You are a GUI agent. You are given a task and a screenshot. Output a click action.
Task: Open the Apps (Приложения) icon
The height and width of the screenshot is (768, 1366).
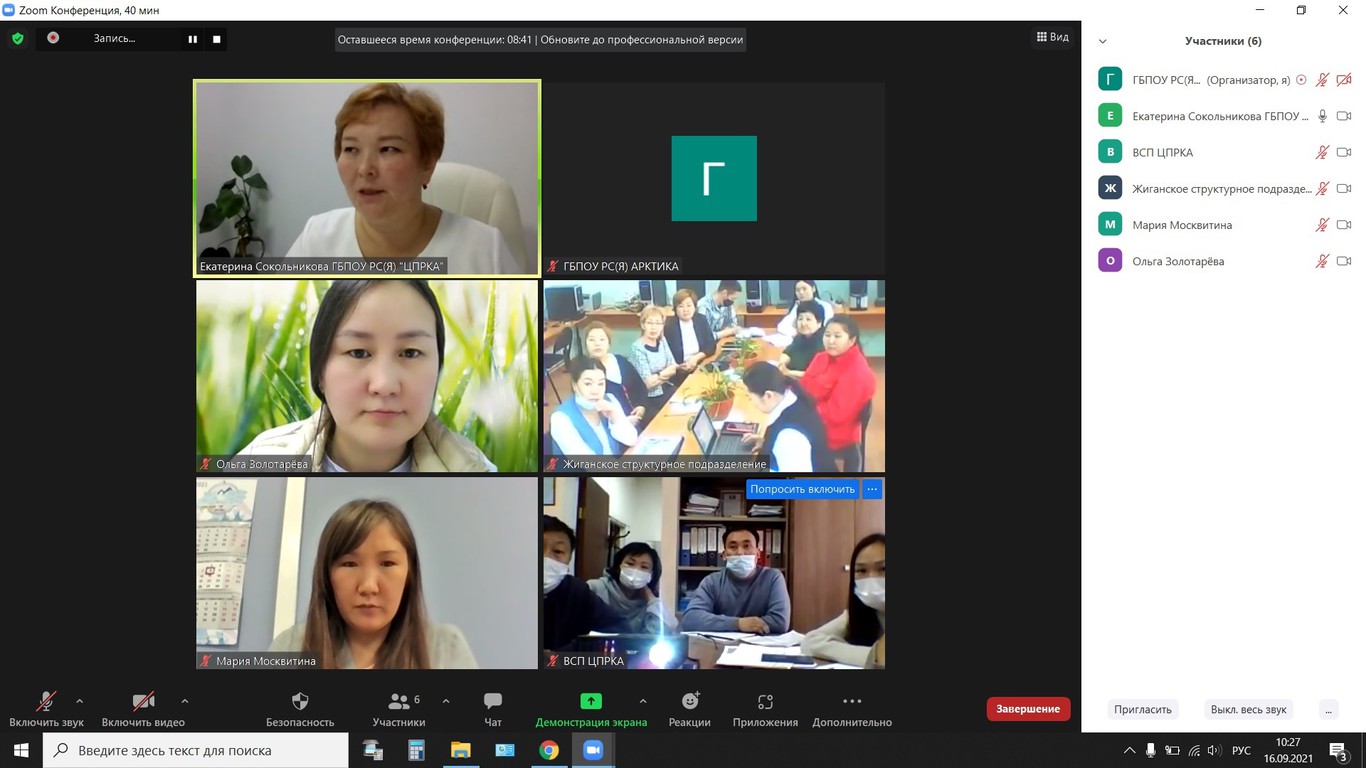tap(765, 702)
